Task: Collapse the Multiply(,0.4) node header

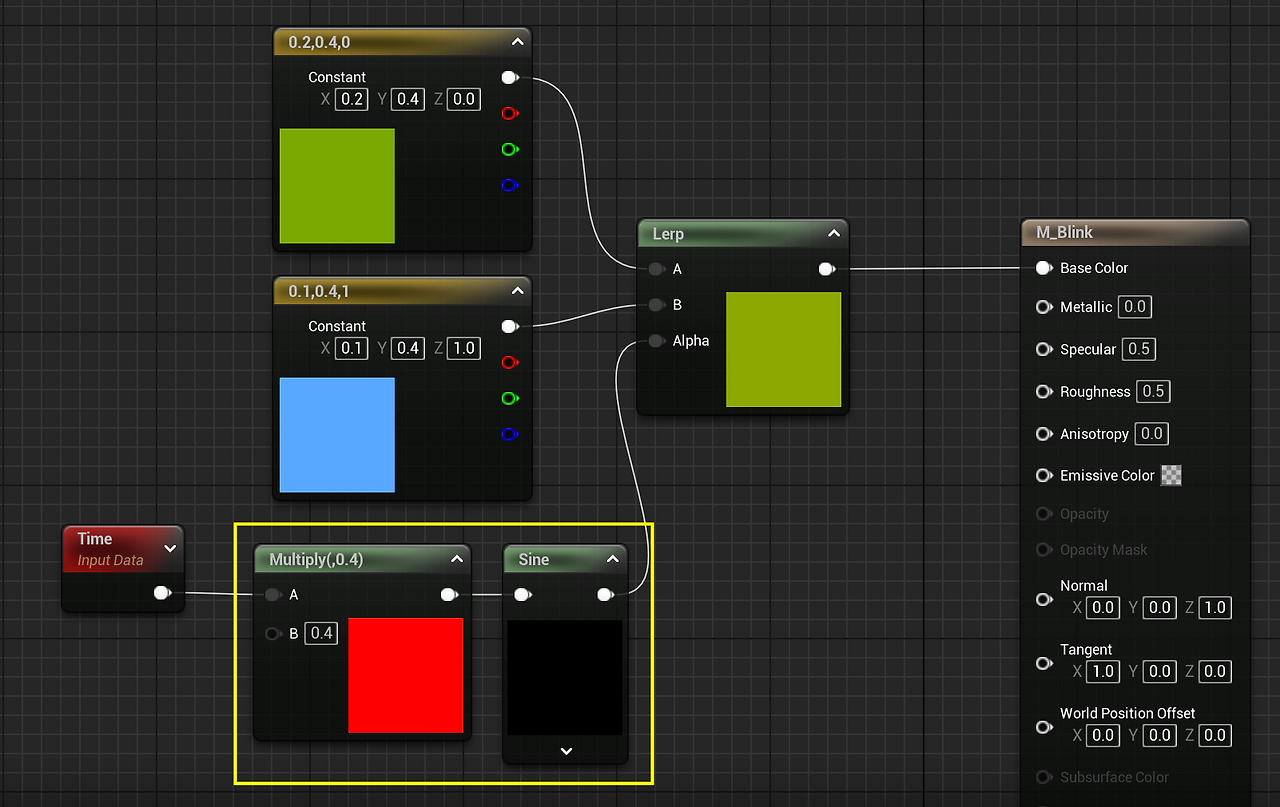Action: (x=457, y=559)
